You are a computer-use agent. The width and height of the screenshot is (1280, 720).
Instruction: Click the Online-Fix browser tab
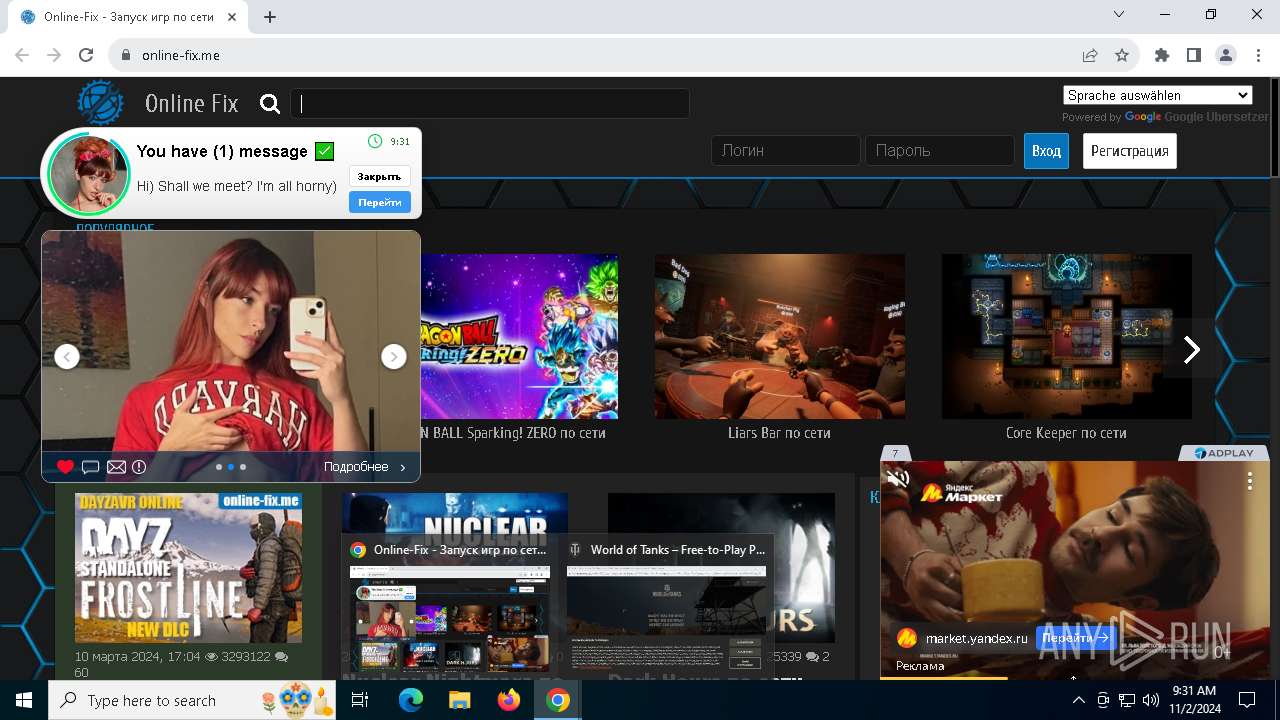(130, 17)
